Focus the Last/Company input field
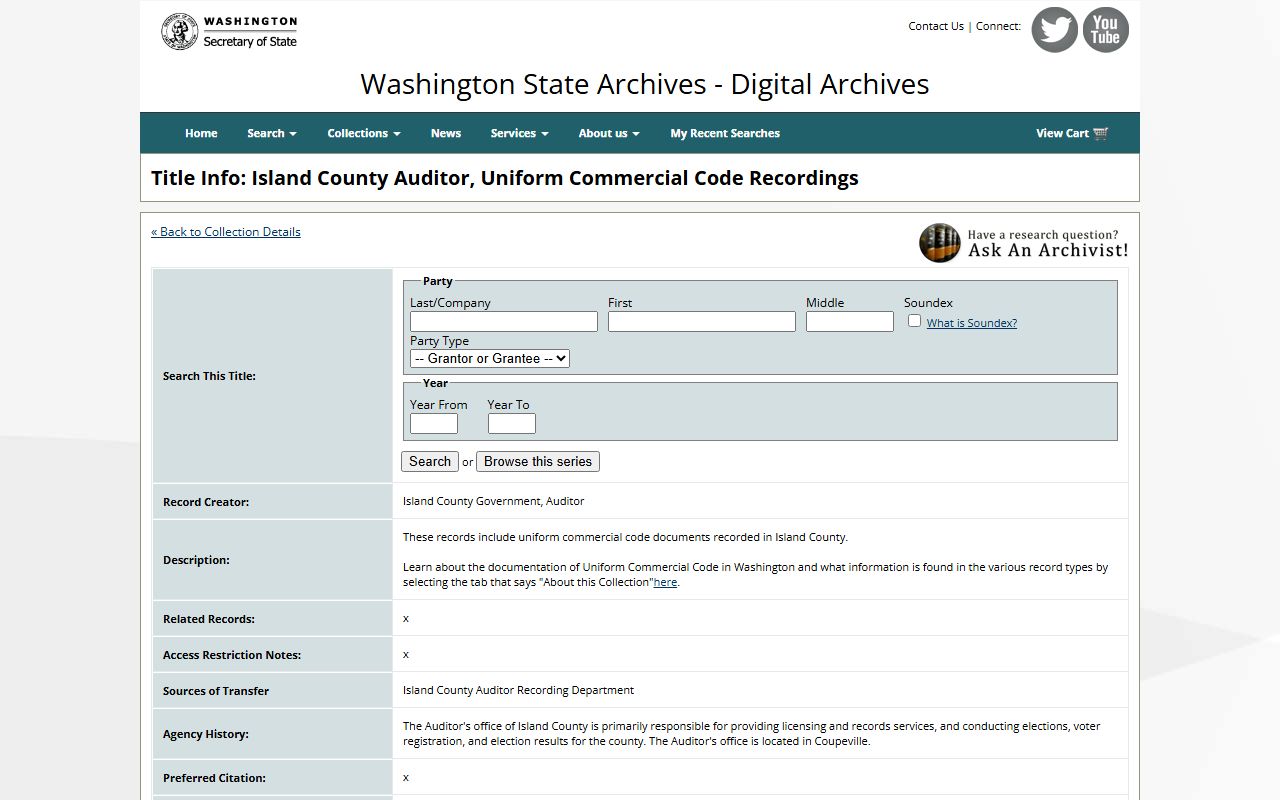The height and width of the screenshot is (800, 1280). coord(504,321)
